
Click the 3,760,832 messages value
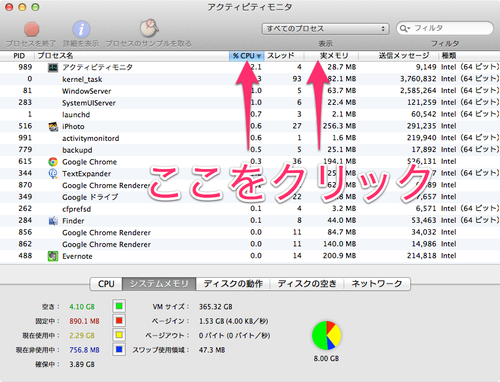coord(418,79)
